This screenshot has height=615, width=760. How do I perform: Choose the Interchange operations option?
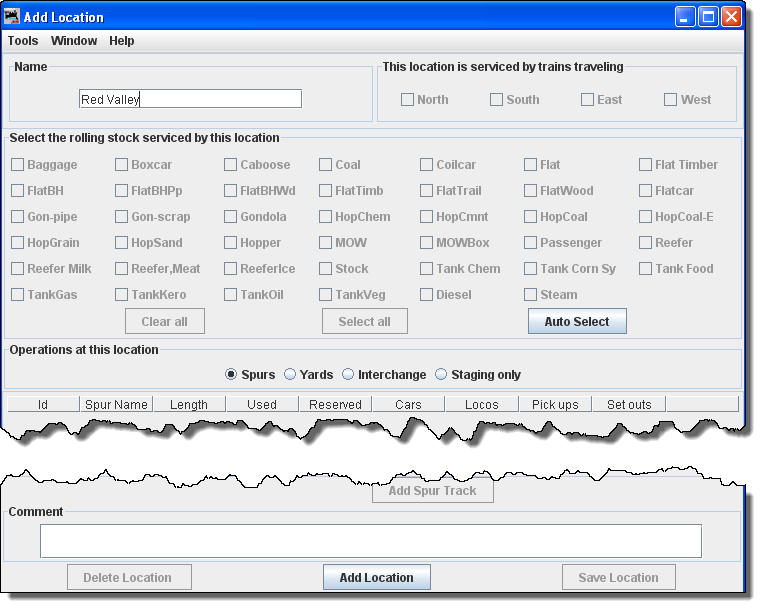tap(348, 375)
